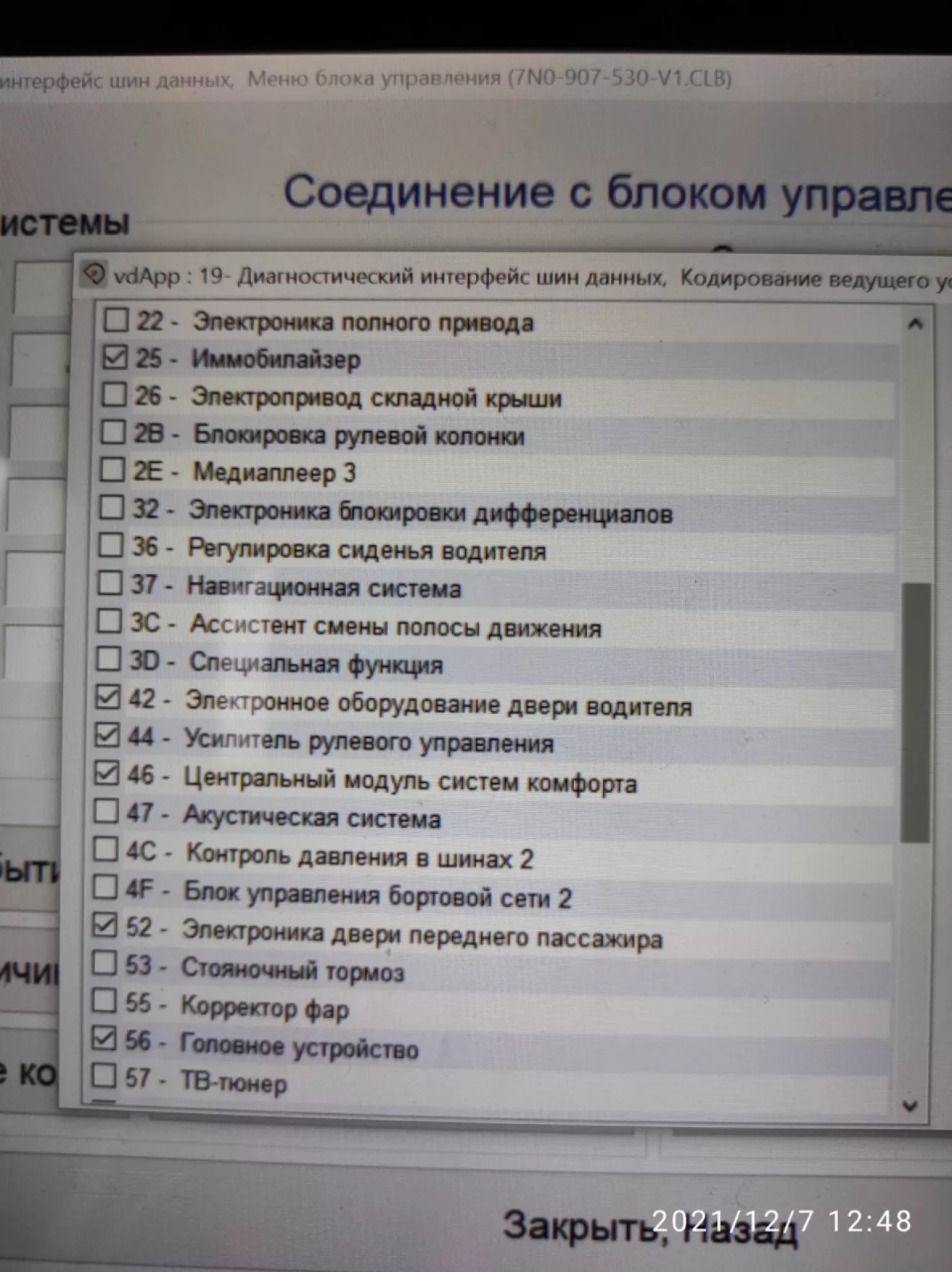Viewport: 952px width, 1272px height.
Task: Click scroll up arrow in module list
Action: (x=915, y=324)
